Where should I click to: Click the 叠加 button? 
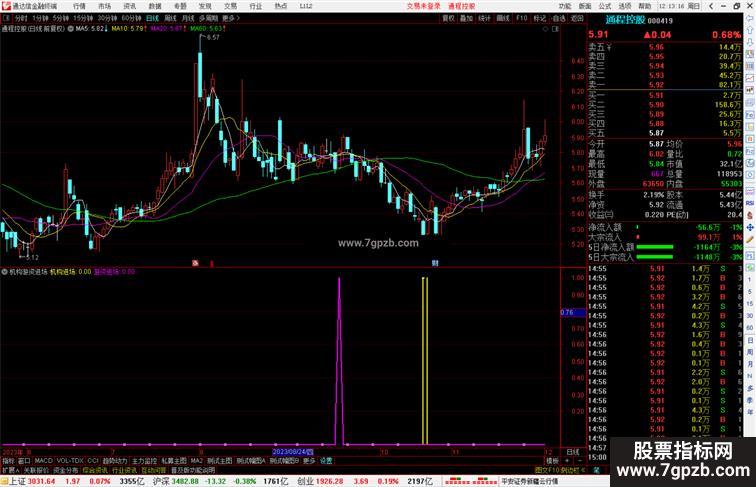pyautogui.click(x=466, y=18)
